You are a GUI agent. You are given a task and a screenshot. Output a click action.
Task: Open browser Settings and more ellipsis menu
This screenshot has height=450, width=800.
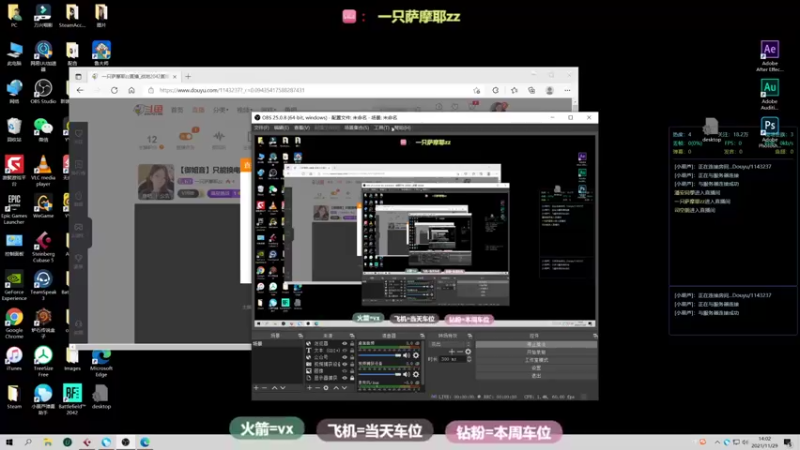pos(567,90)
